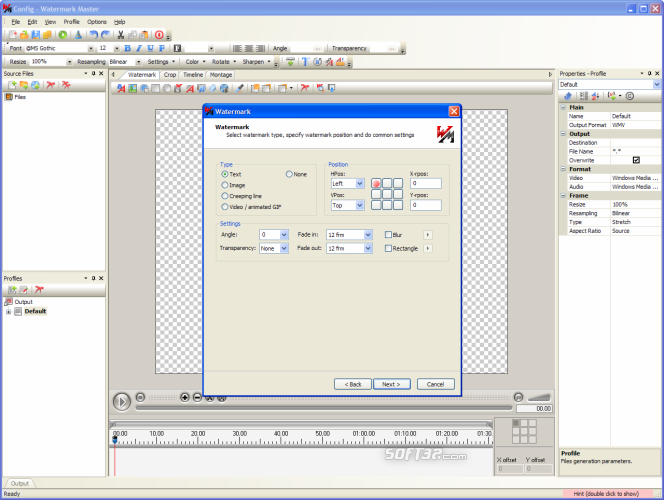Click the Cancel button

[435, 384]
